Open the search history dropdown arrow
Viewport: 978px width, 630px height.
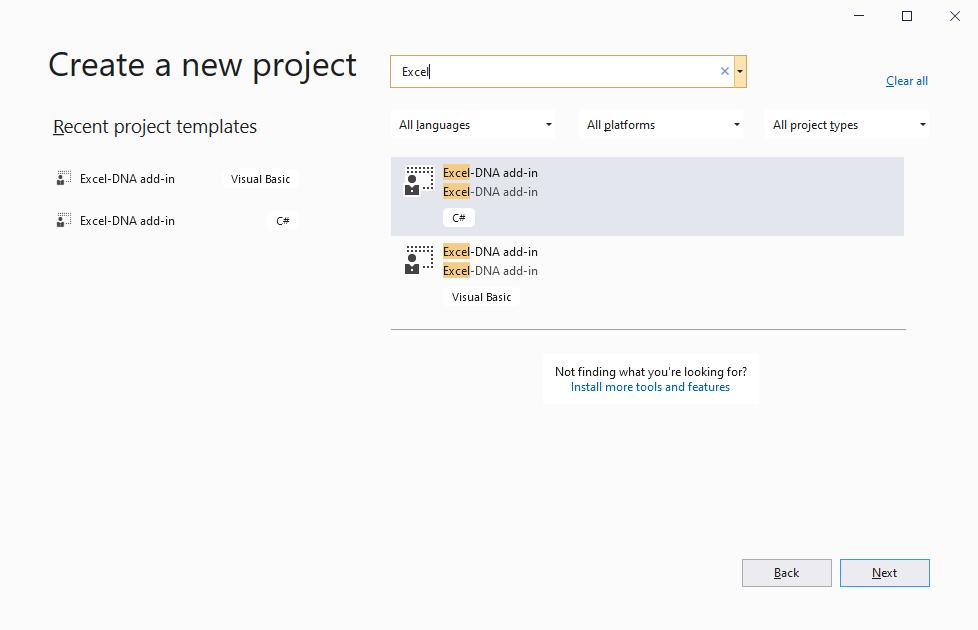click(x=740, y=71)
